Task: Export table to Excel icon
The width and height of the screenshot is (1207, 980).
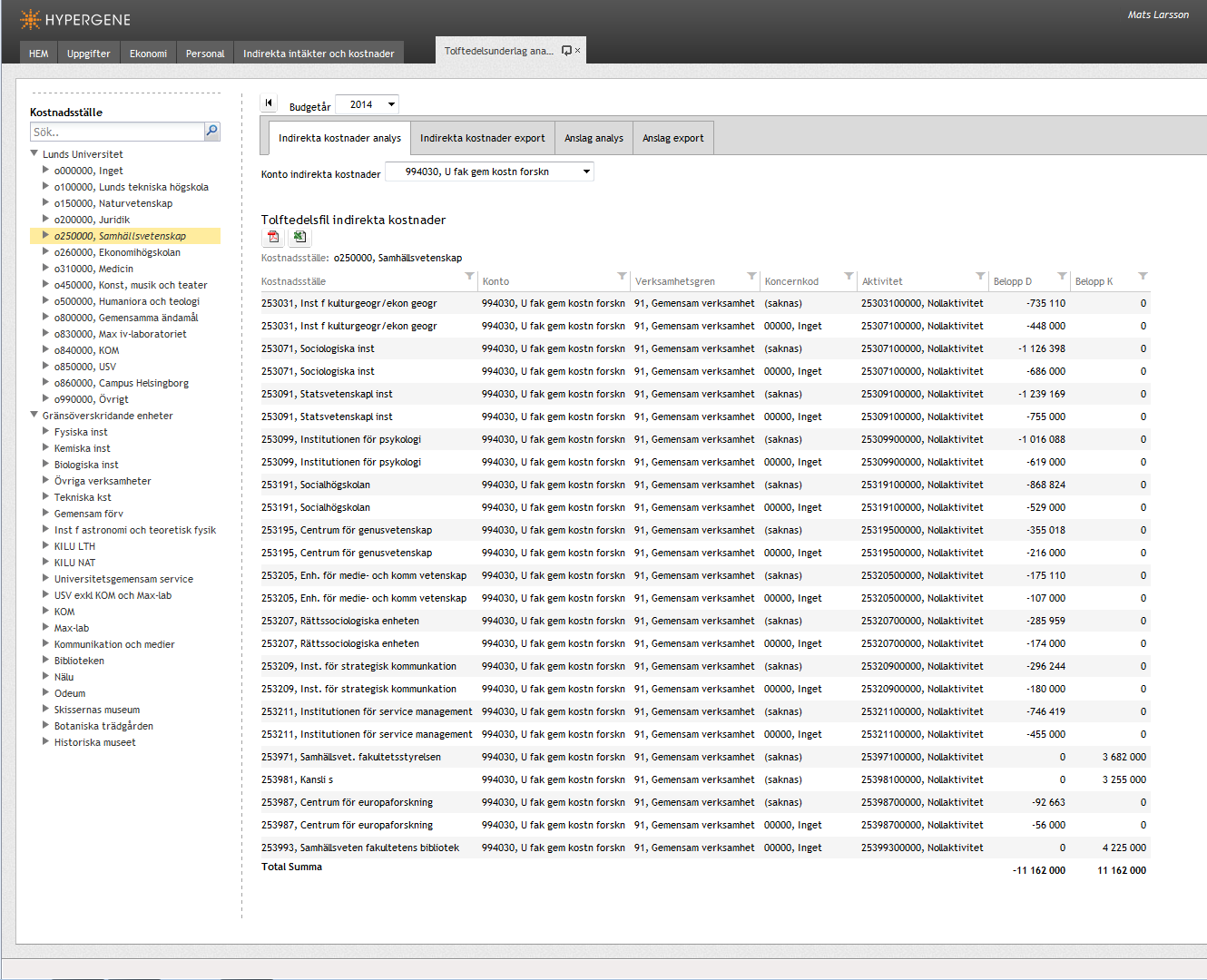Action: (299, 237)
